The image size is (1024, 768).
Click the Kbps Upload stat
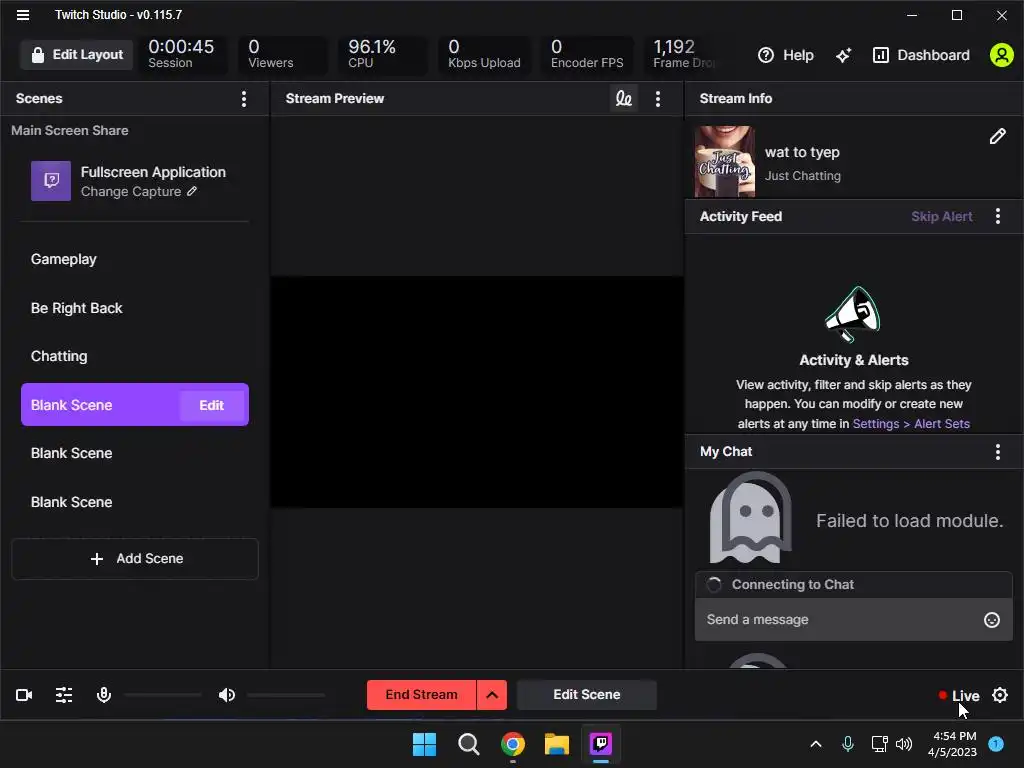point(484,54)
